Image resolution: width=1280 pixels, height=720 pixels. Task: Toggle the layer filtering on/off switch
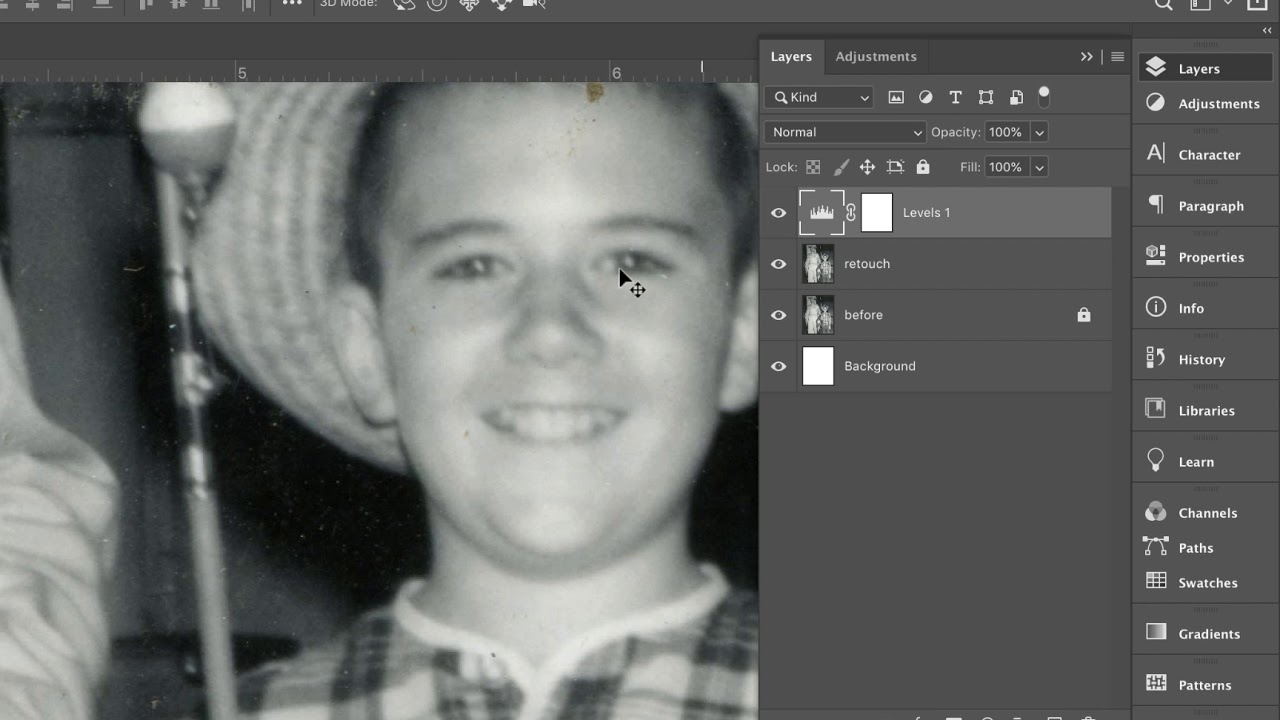pos(1044,96)
